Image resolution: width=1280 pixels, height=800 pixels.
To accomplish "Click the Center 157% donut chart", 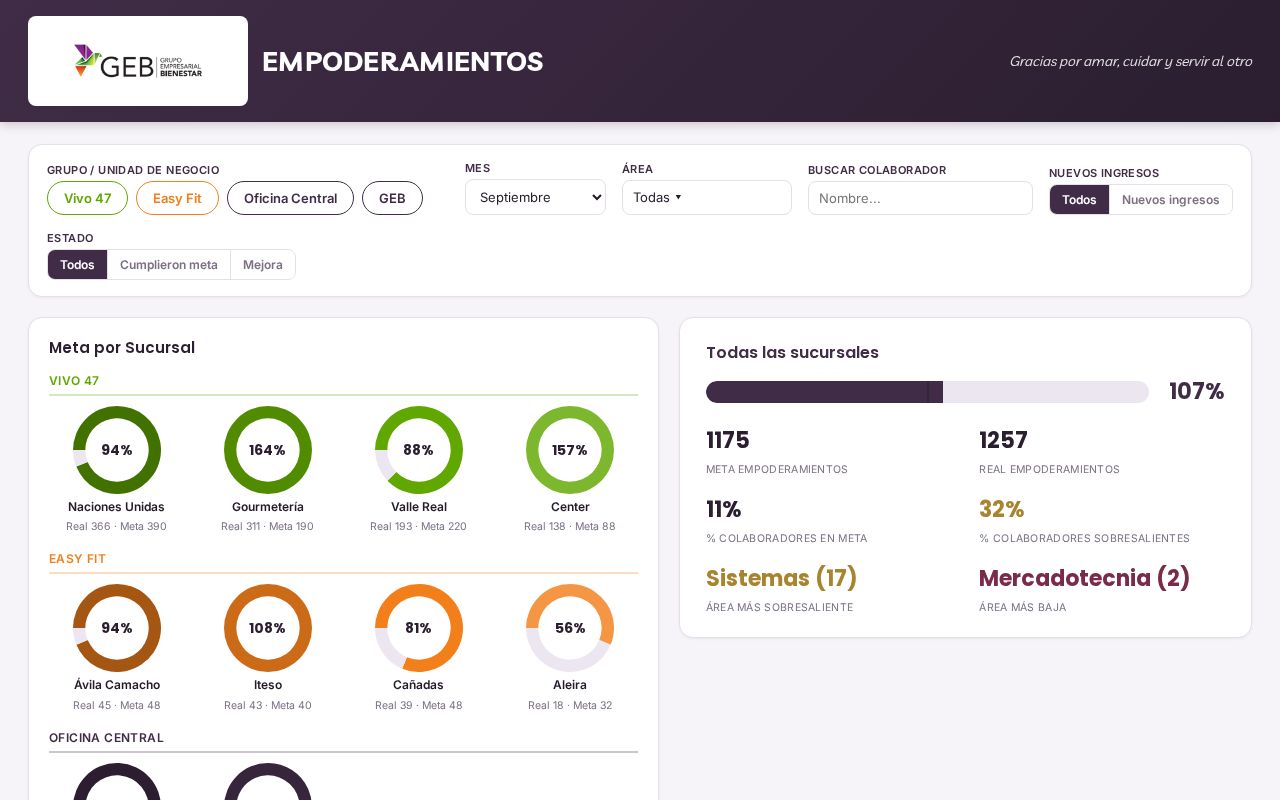I will point(570,450).
